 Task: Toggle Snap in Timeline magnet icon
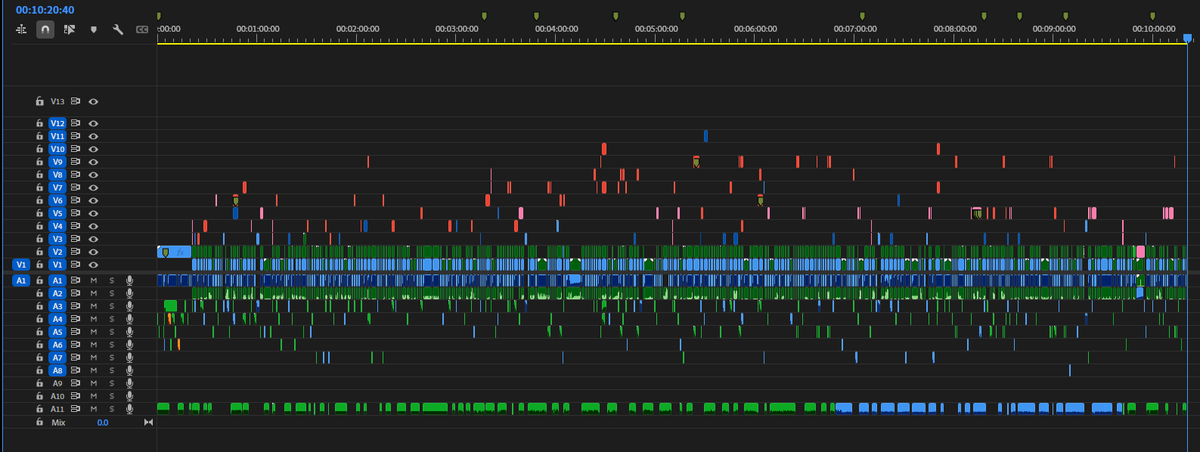(46, 29)
